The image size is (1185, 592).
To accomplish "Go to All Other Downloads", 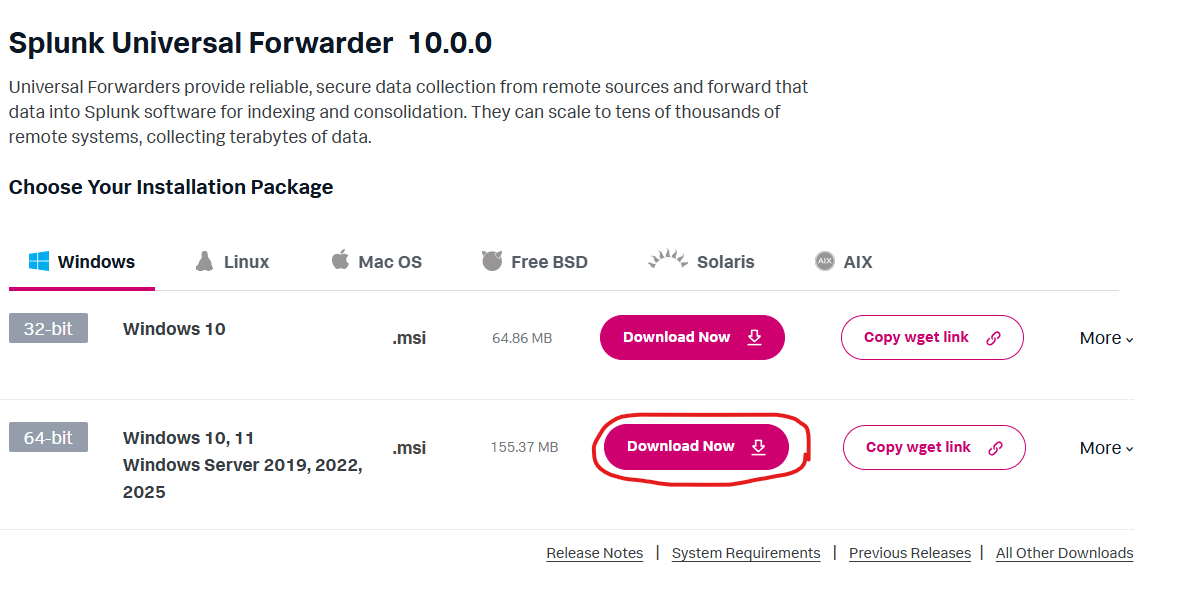I will pyautogui.click(x=1065, y=553).
